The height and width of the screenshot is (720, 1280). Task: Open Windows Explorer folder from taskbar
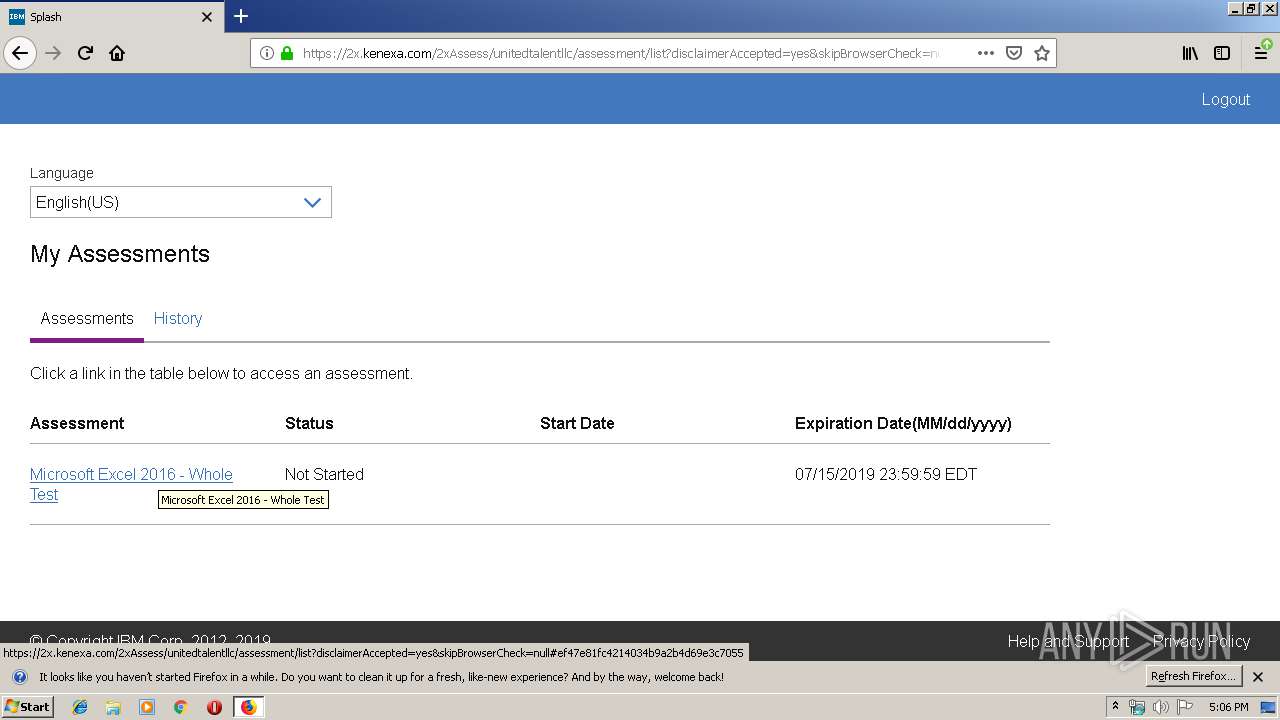[x=113, y=707]
